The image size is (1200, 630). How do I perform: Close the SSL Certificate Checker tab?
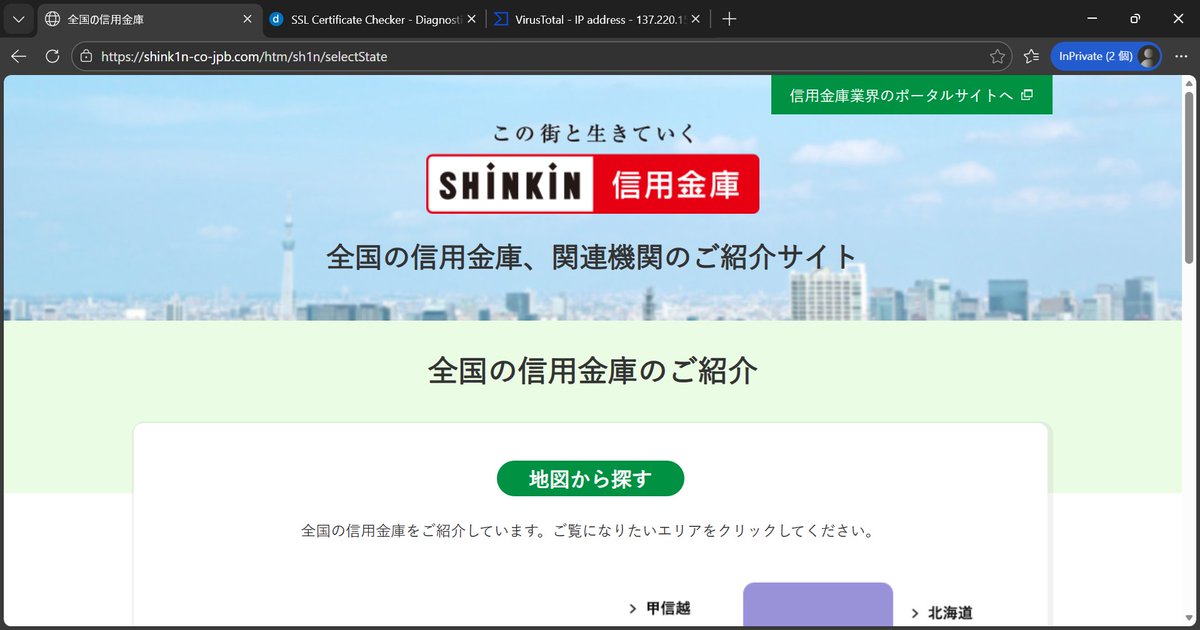point(472,19)
